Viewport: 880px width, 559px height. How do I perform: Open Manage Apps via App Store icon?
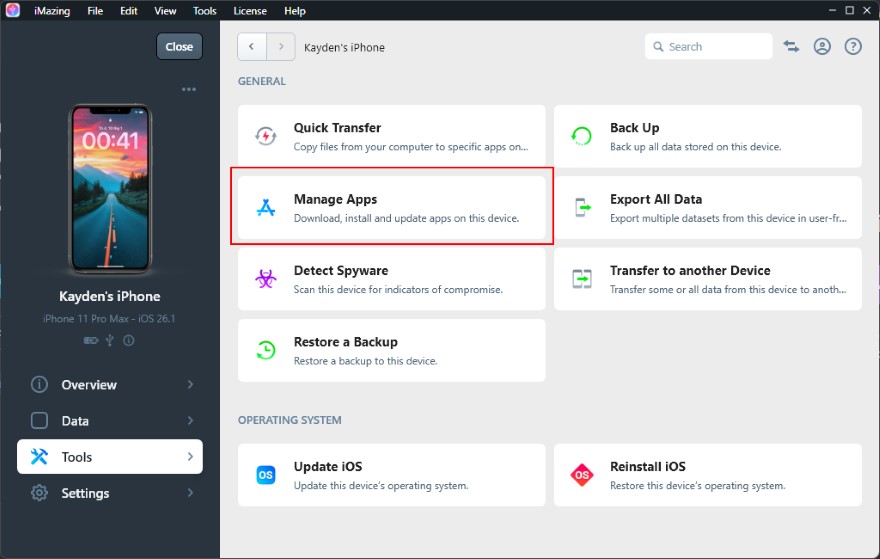click(266, 208)
